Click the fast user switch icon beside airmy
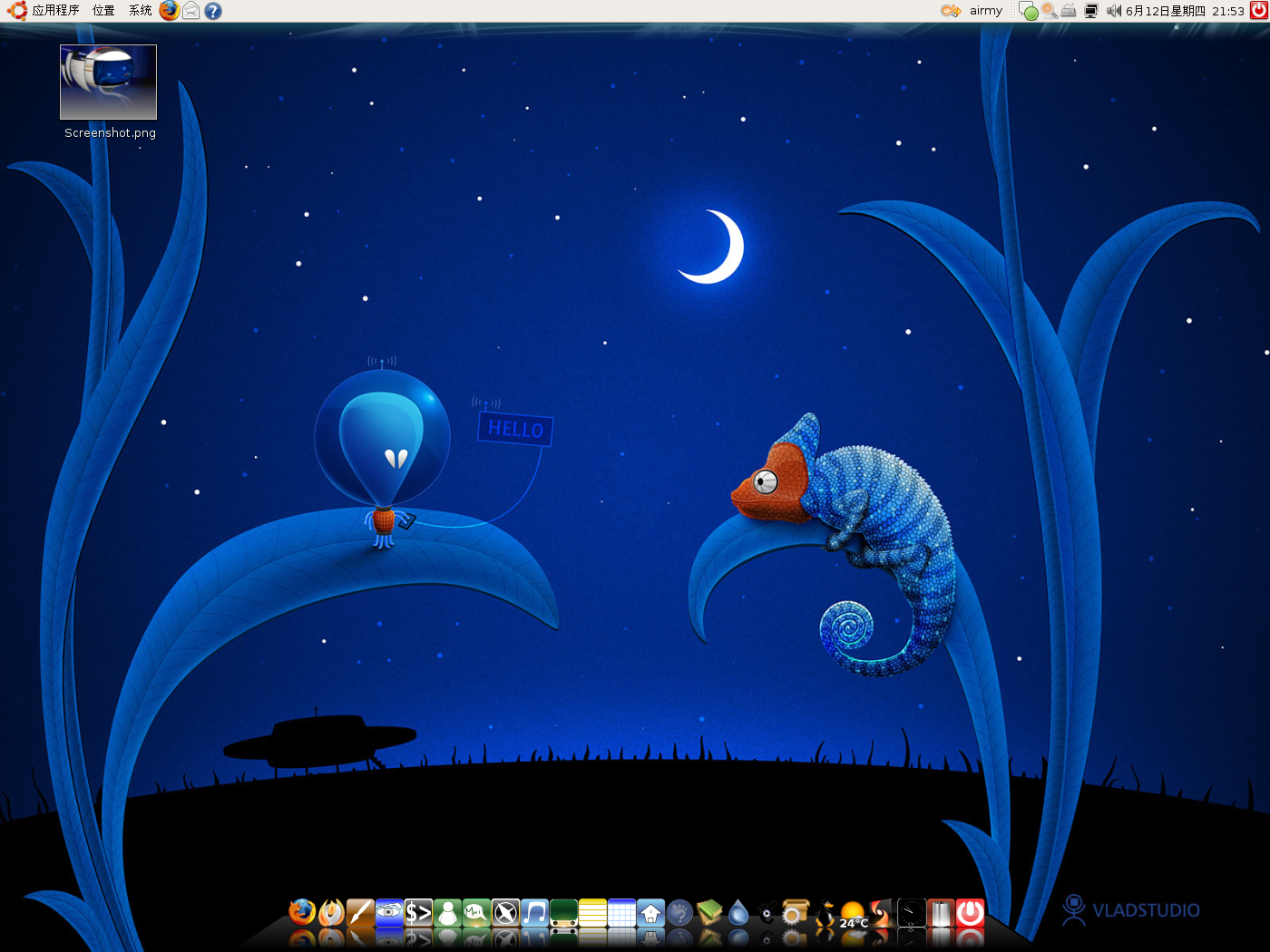This screenshot has width=1270, height=952. point(951,11)
